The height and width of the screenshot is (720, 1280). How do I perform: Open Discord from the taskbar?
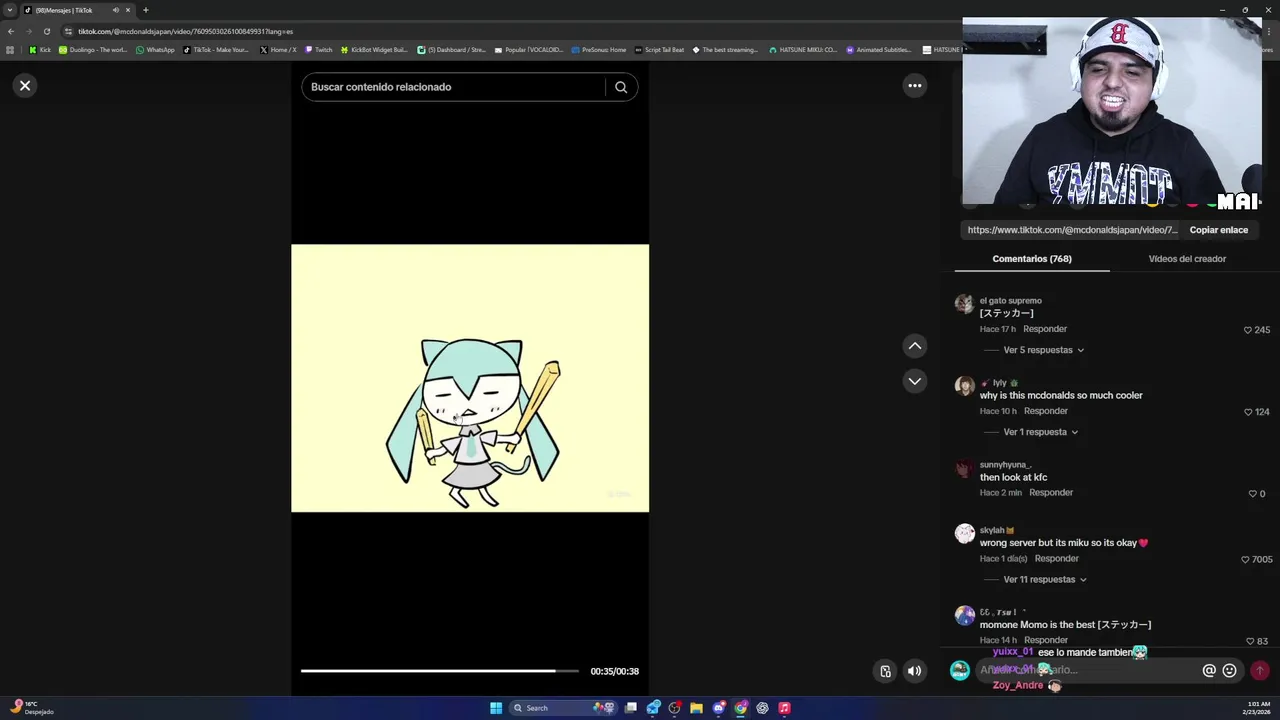(718, 708)
